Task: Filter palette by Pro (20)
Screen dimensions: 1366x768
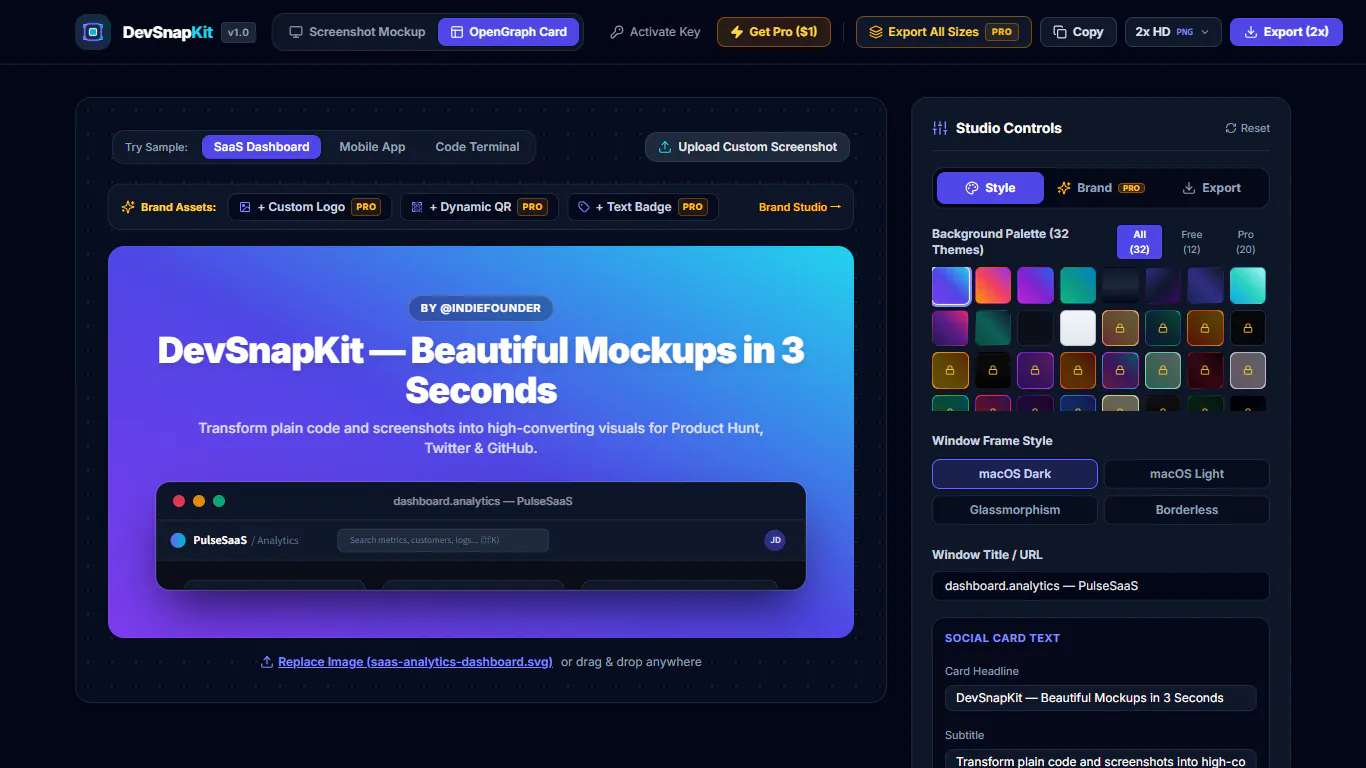Action: point(1245,242)
